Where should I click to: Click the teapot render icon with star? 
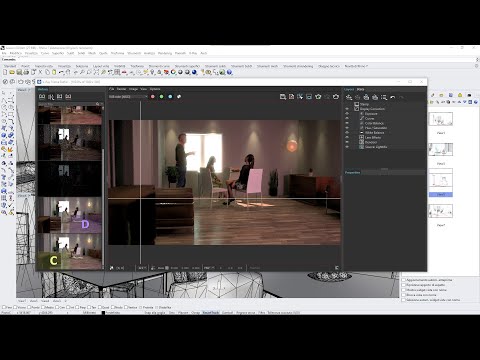click(x=318, y=97)
